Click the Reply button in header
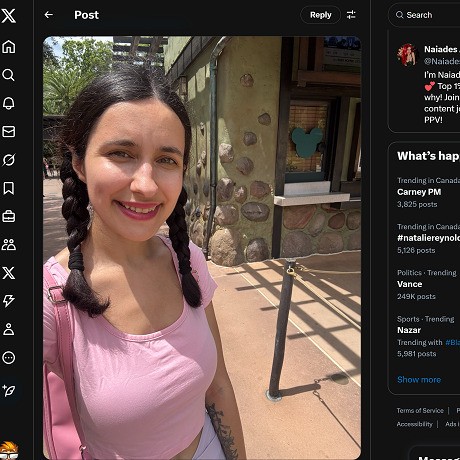This screenshot has width=460, height=460. click(x=321, y=15)
